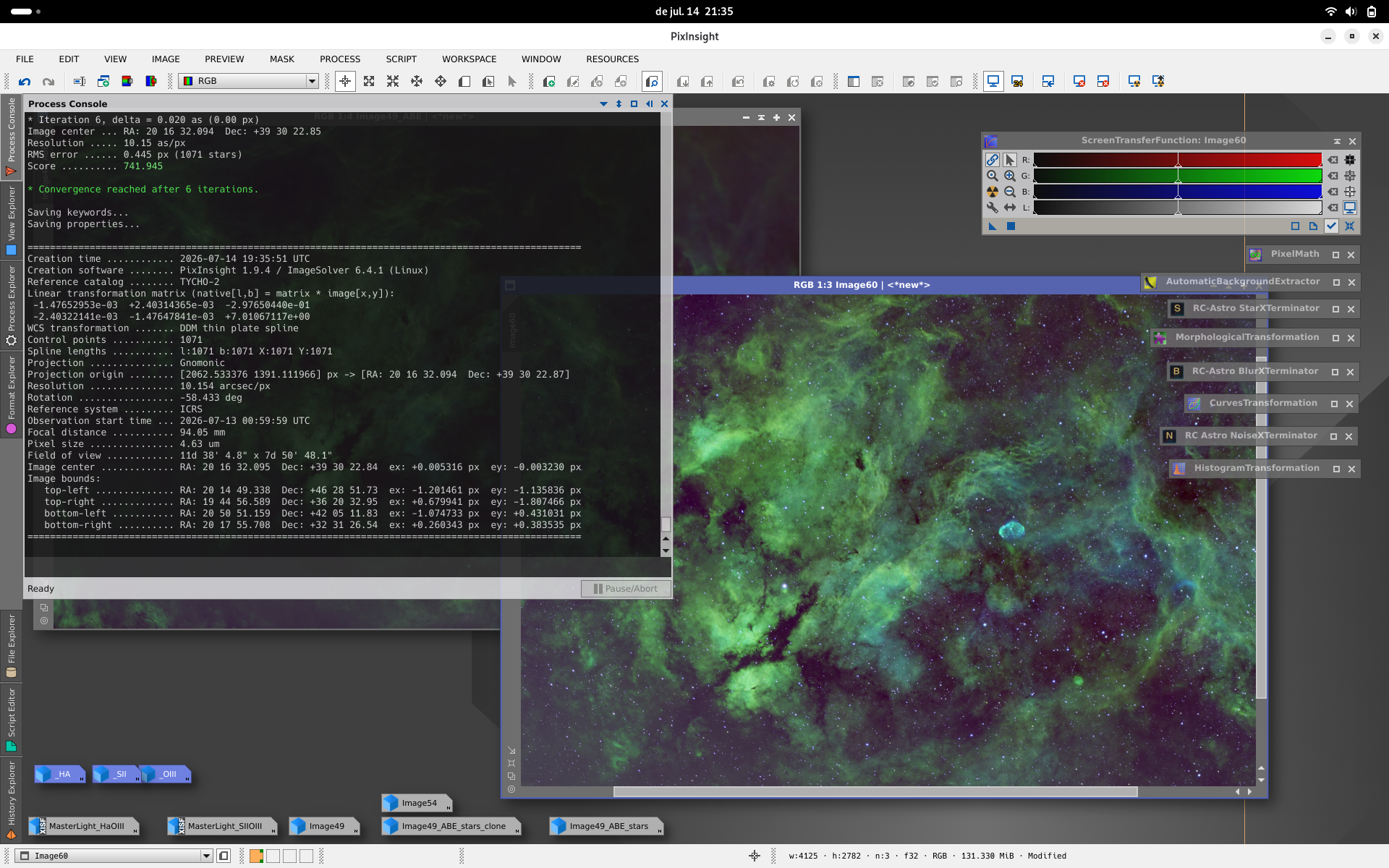Image resolution: width=1389 pixels, height=868 pixels.
Task: Reset the STF red channel
Action: click(x=1333, y=160)
